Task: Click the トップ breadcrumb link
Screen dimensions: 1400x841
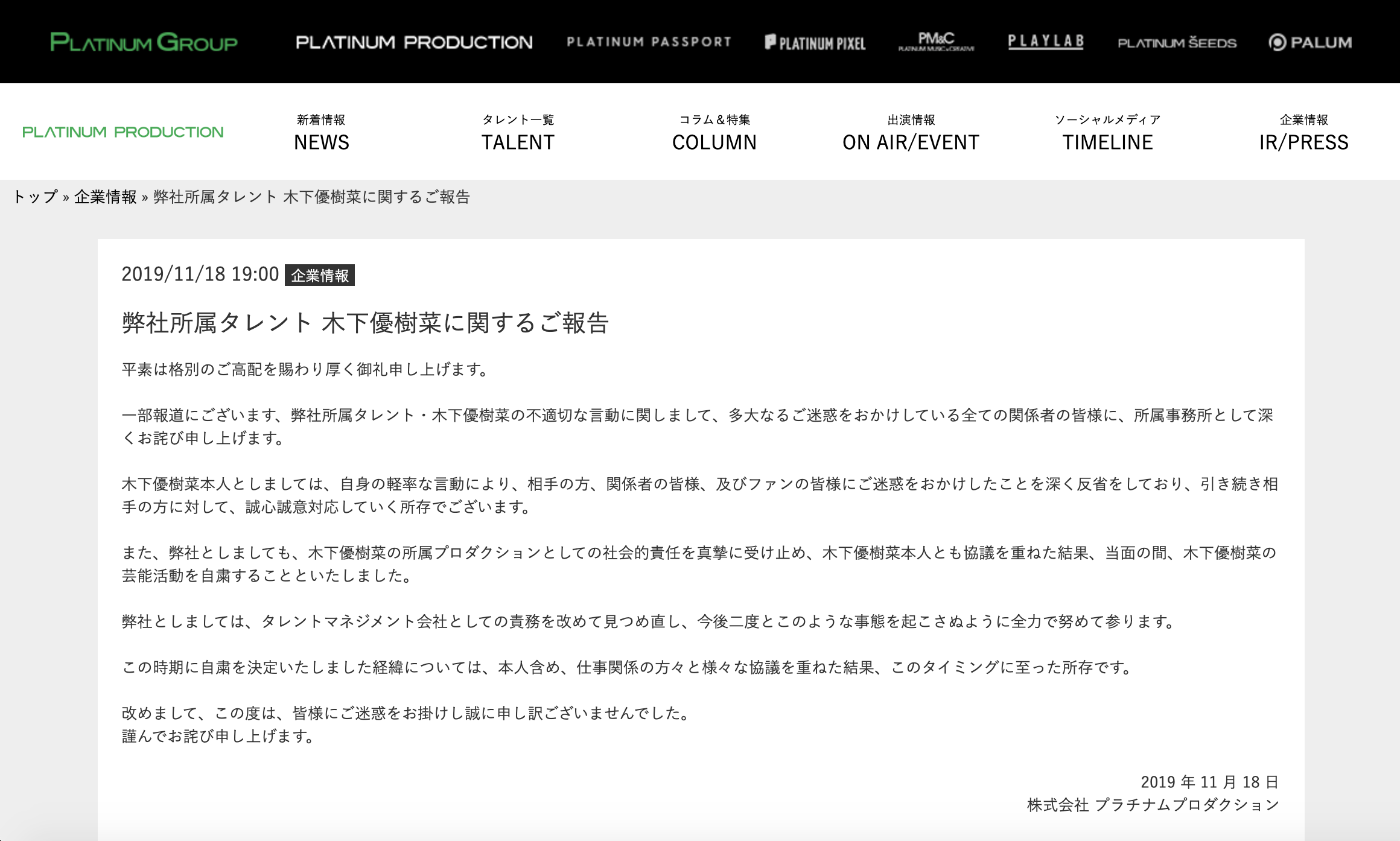Action: point(35,197)
